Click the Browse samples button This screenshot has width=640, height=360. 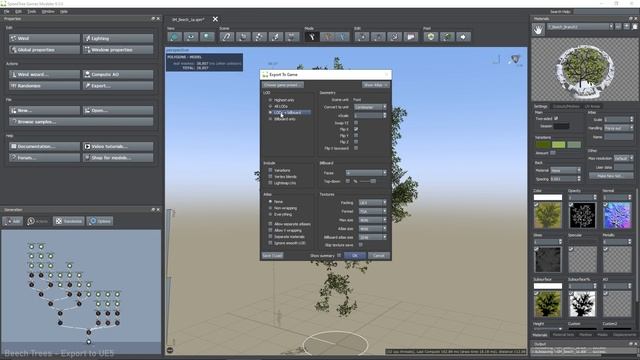[81, 122]
